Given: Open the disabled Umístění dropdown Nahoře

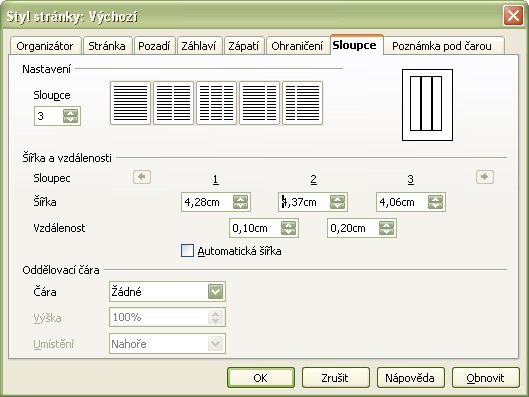Looking at the screenshot, I should point(167,344).
